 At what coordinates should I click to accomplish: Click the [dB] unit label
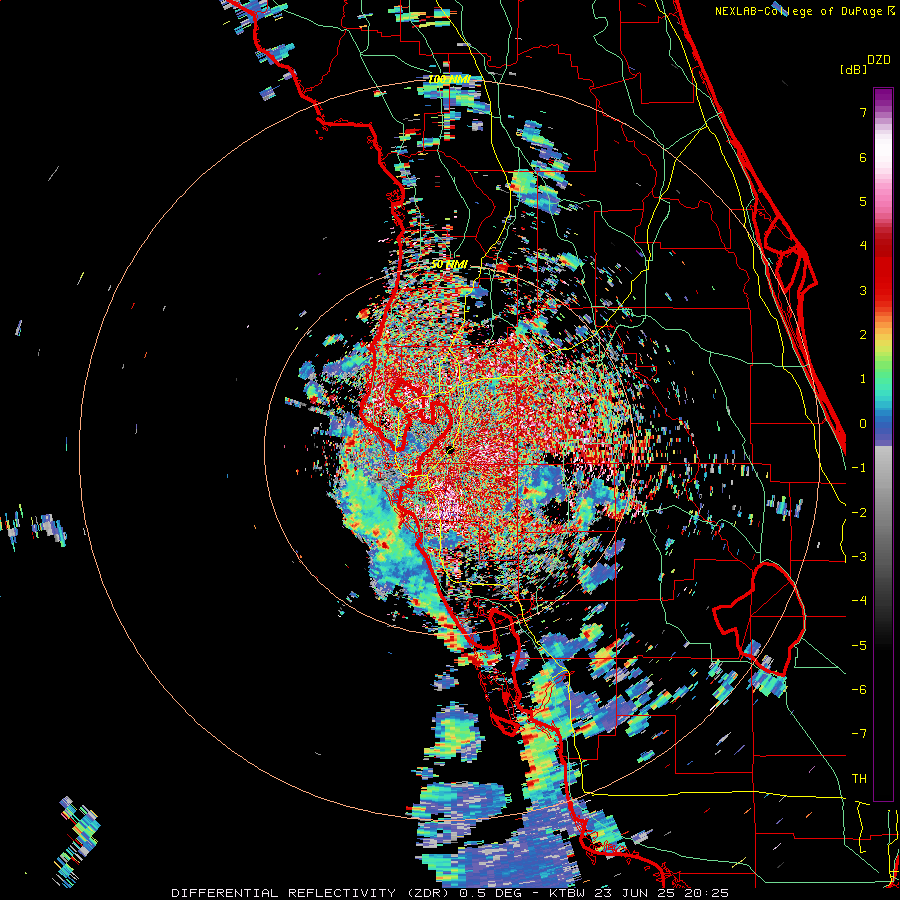(854, 69)
